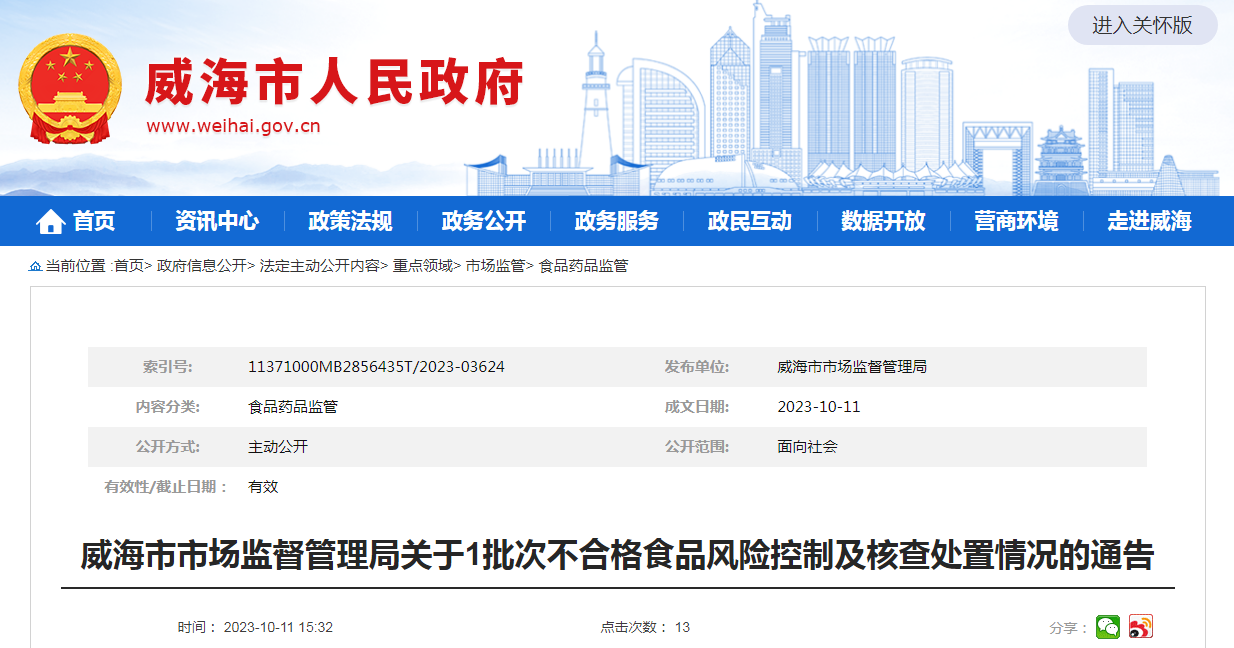Select 政务公开 in navigation bar
The width and height of the screenshot is (1234, 648).
(483, 221)
